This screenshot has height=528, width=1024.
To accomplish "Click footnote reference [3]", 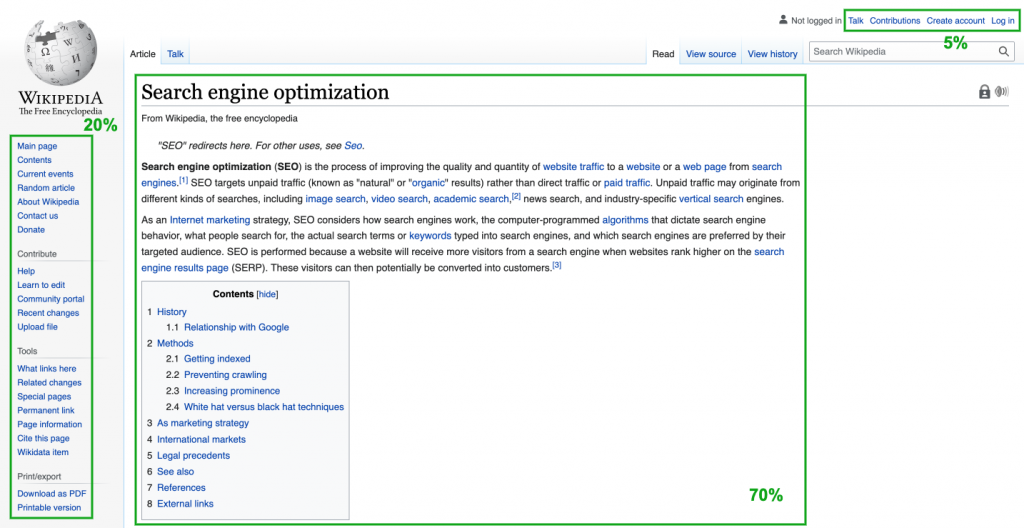I will [557, 265].
